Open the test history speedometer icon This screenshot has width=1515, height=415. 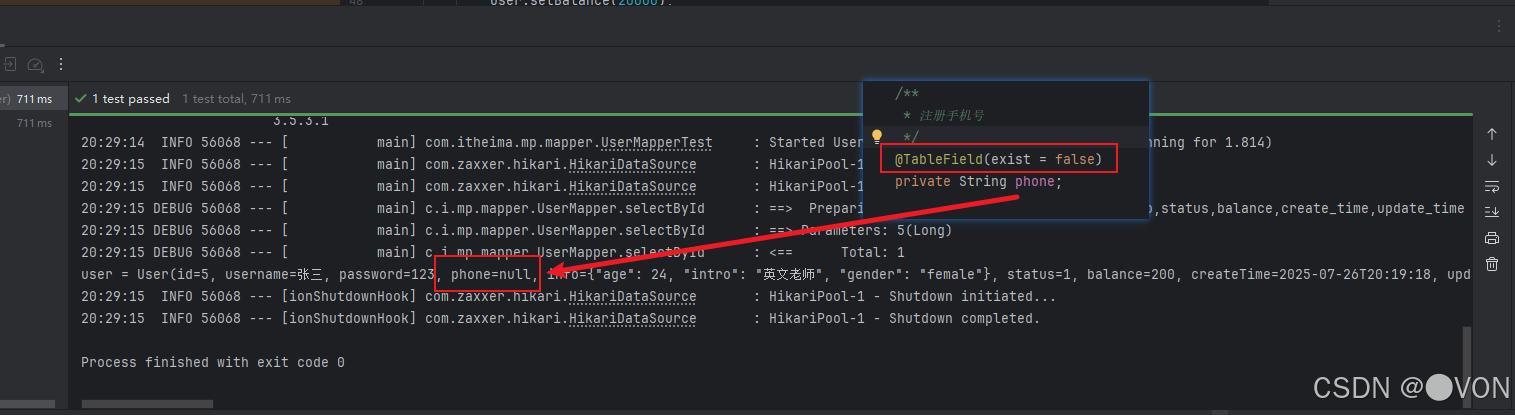[x=36, y=64]
